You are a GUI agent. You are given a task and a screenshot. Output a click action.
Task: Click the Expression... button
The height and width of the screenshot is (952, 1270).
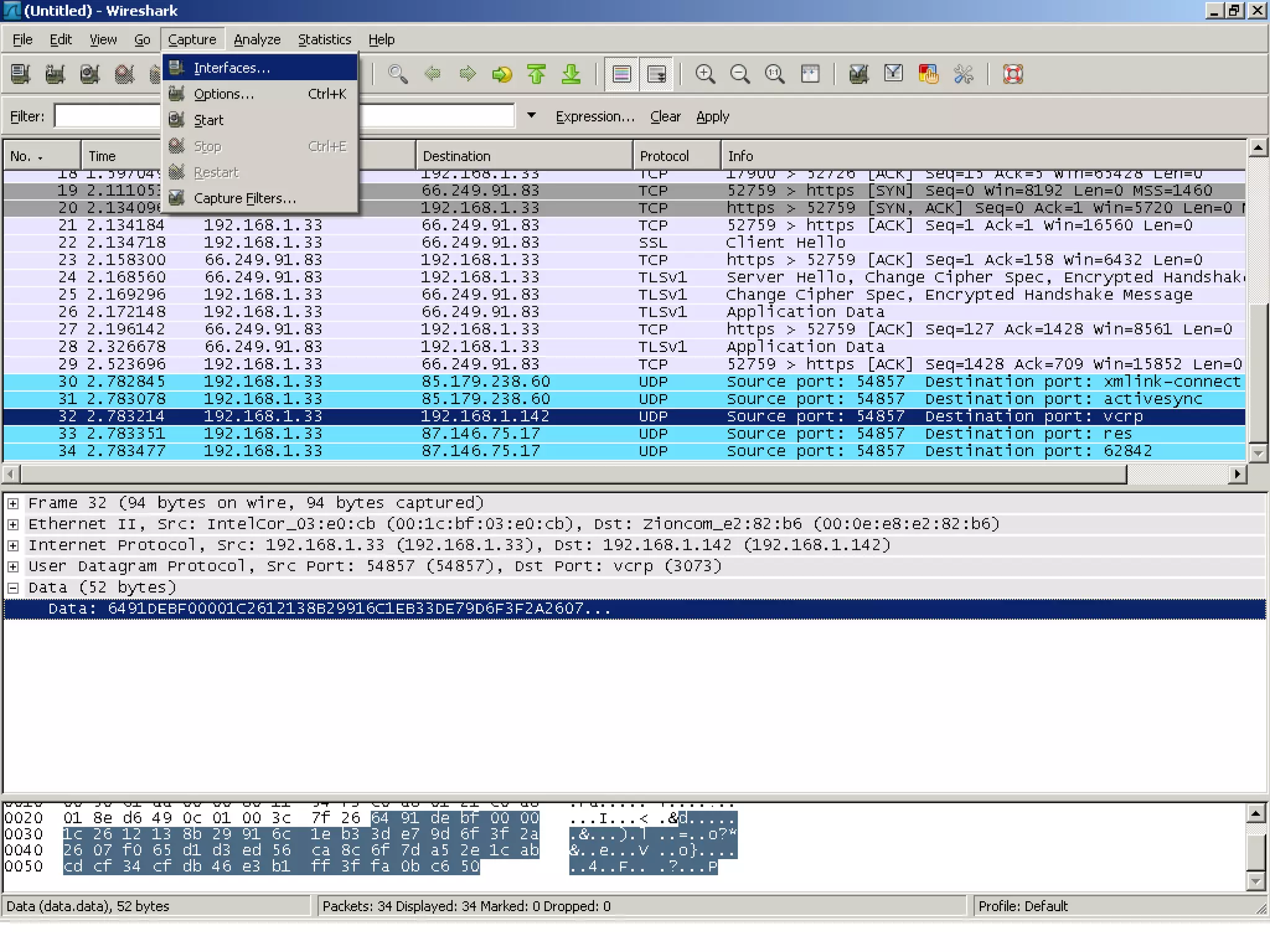(x=595, y=117)
